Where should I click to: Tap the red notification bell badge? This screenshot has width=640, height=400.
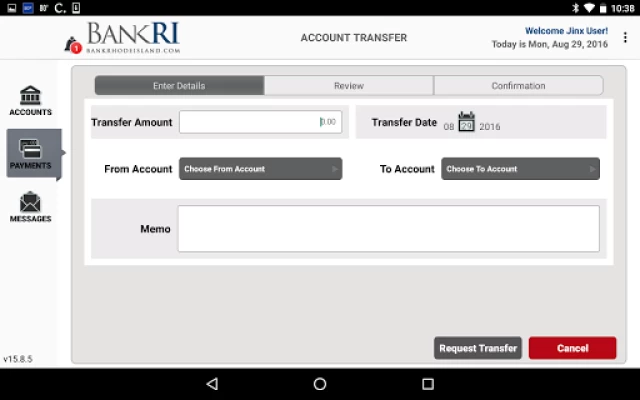(x=75, y=46)
